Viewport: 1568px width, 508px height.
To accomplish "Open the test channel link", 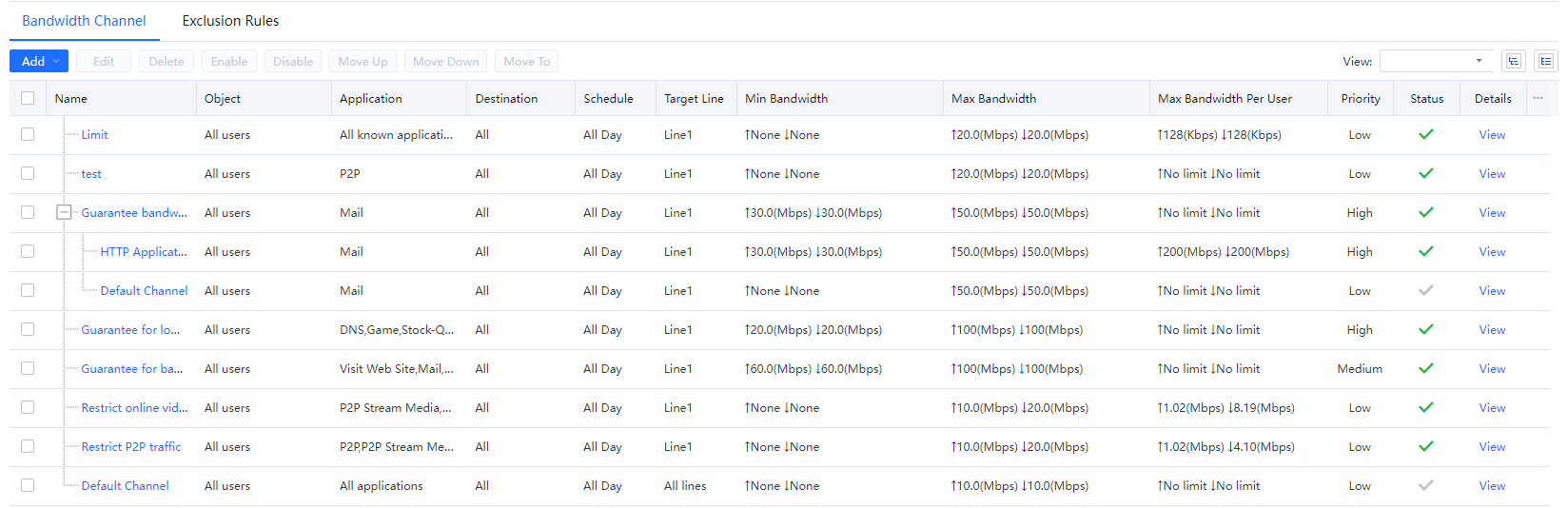I will tap(91, 174).
